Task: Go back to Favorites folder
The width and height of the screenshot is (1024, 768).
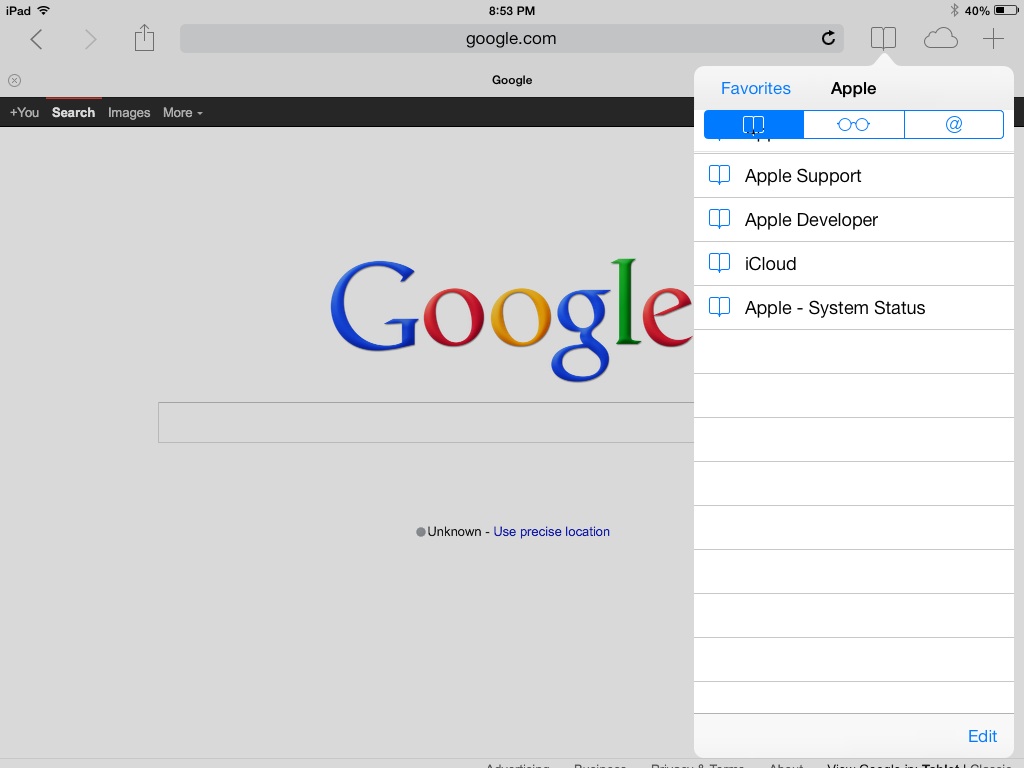Action: coord(756,88)
